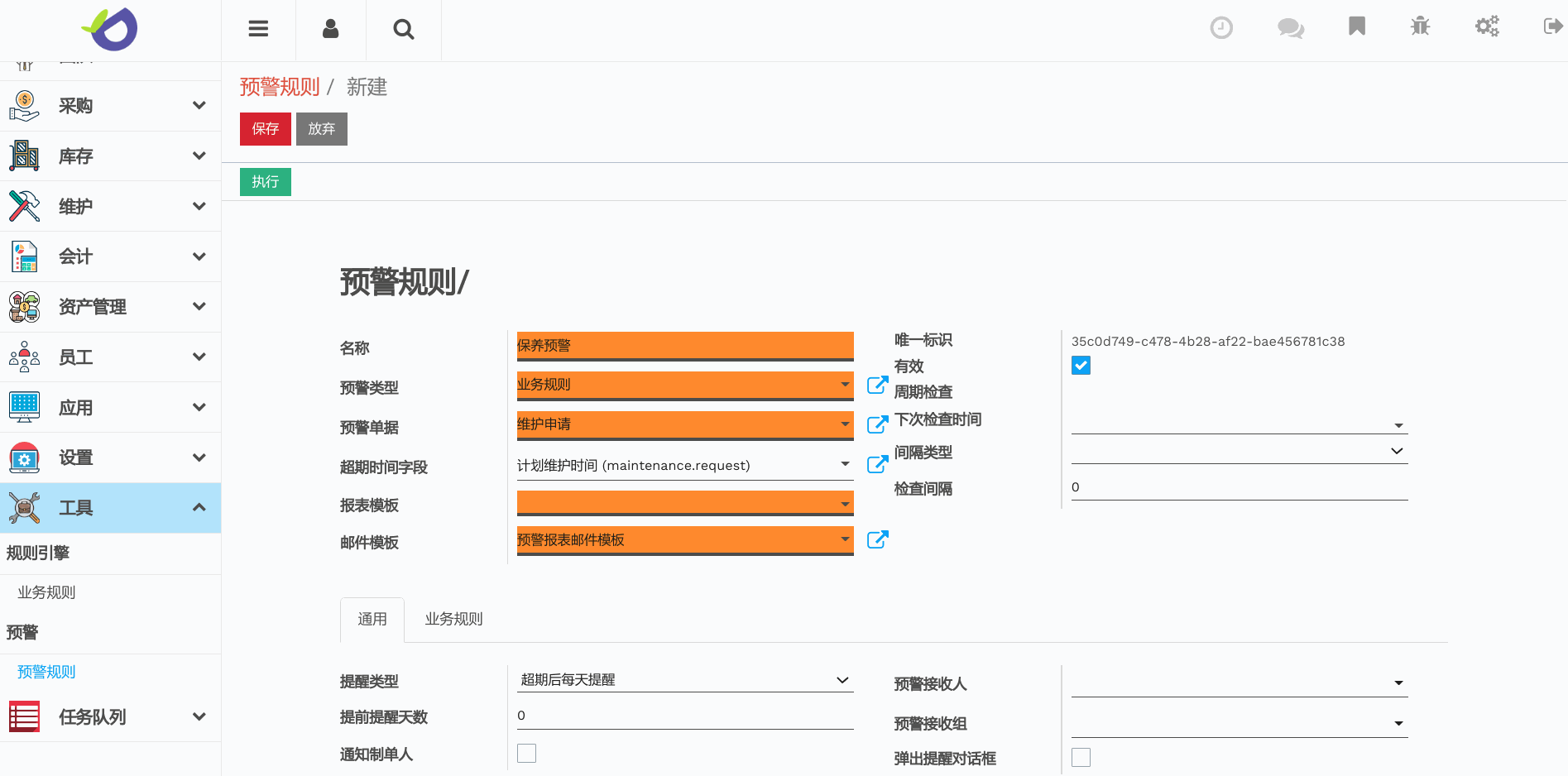Uncheck the 有效 checkbox

point(1081,366)
